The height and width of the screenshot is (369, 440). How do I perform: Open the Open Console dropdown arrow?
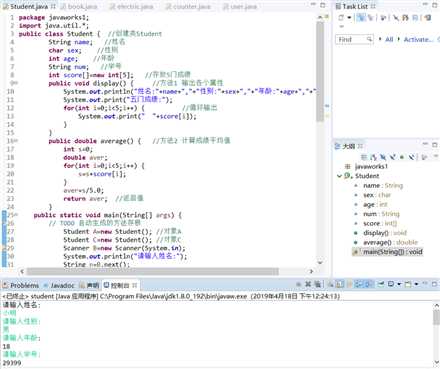pyautogui.click(x=416, y=284)
